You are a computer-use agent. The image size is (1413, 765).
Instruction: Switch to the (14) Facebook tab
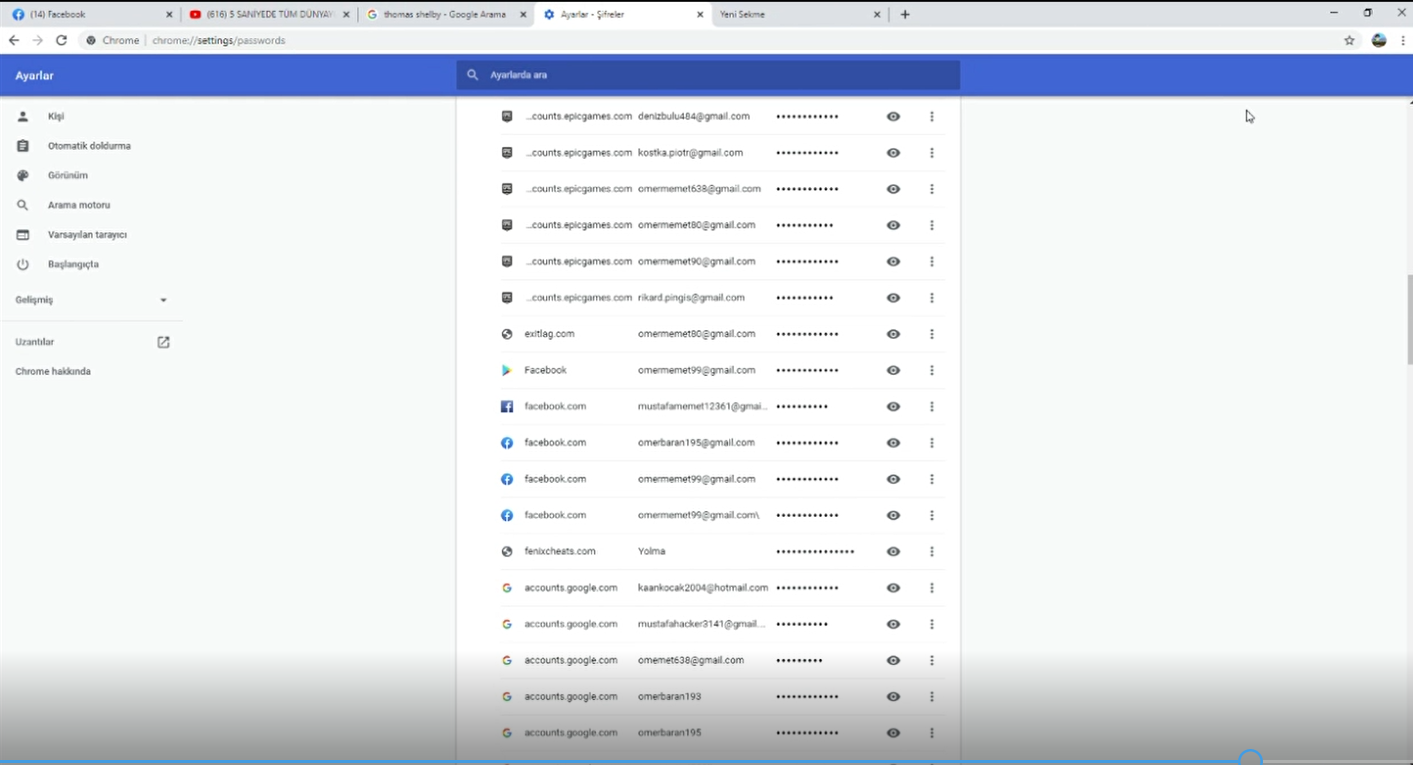(x=91, y=15)
